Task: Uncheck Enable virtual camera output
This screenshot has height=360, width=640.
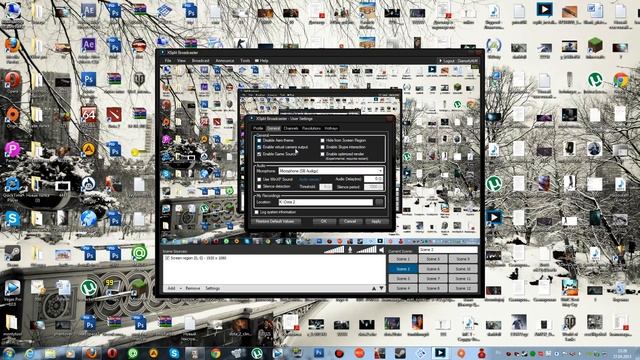Action: click(x=259, y=147)
